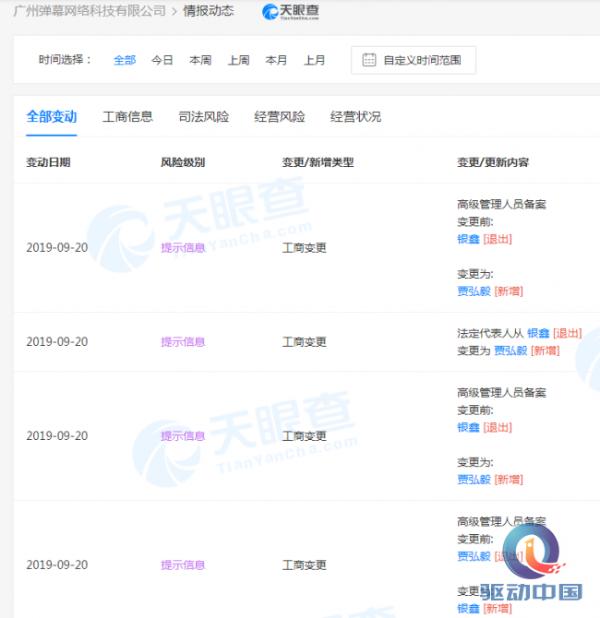Select the 本月 time filter
The width and height of the screenshot is (600, 618).
[276, 60]
